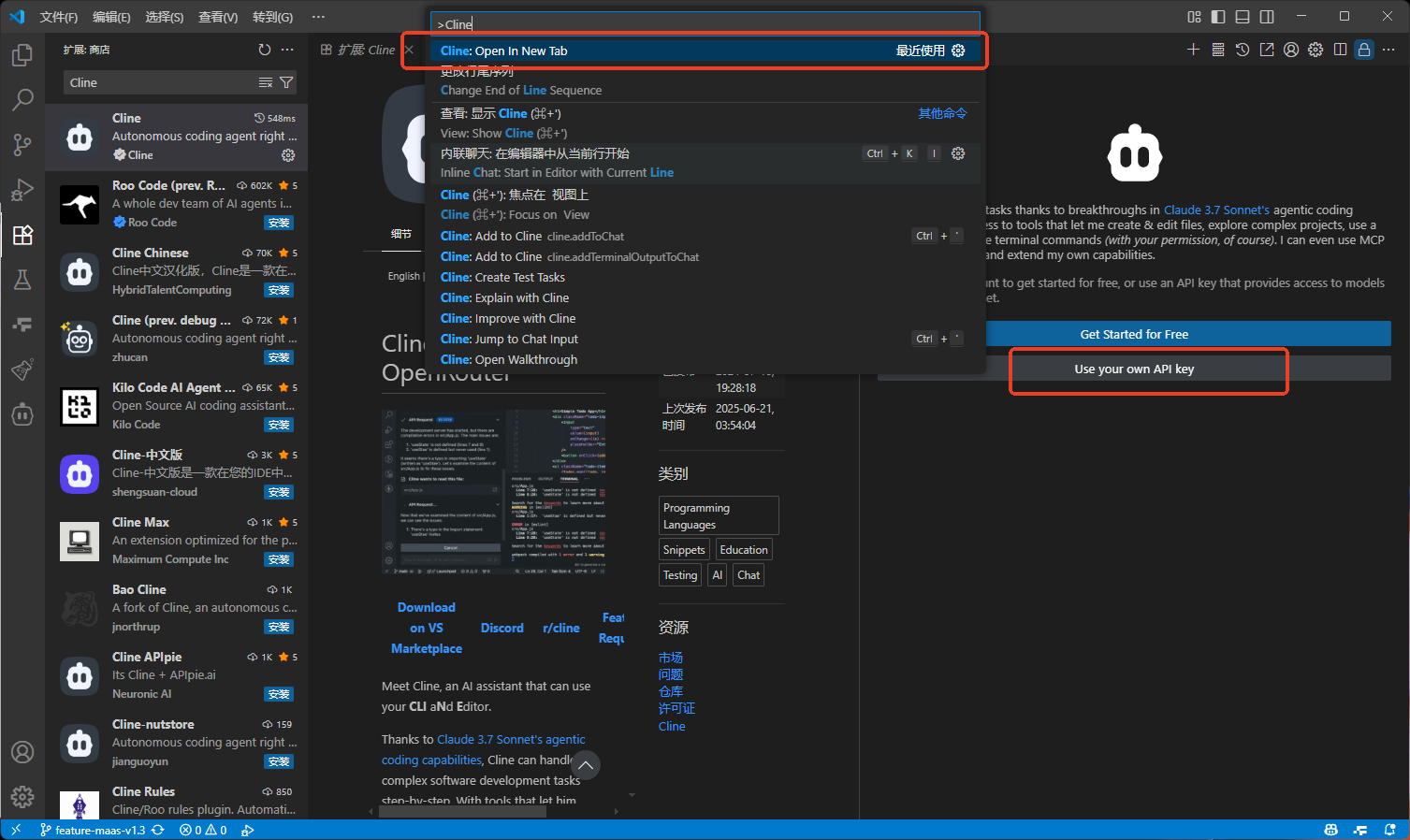The width and height of the screenshot is (1410, 840).
Task: Start a new Cline task with plus icon
Action: point(1193,50)
